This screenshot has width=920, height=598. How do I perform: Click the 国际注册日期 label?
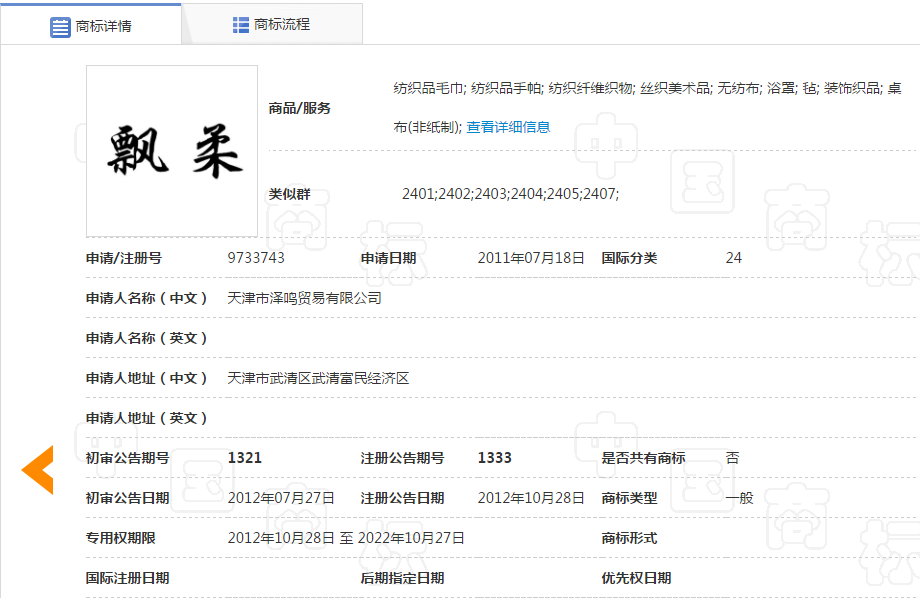[127, 578]
